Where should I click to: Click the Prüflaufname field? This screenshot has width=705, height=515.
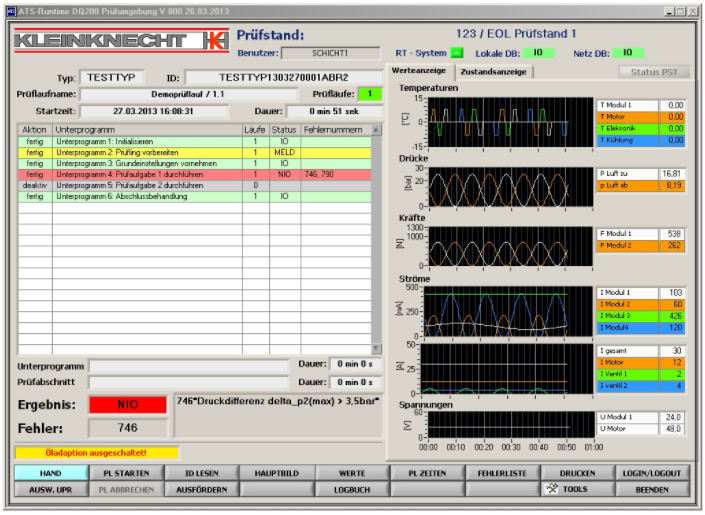(x=188, y=94)
